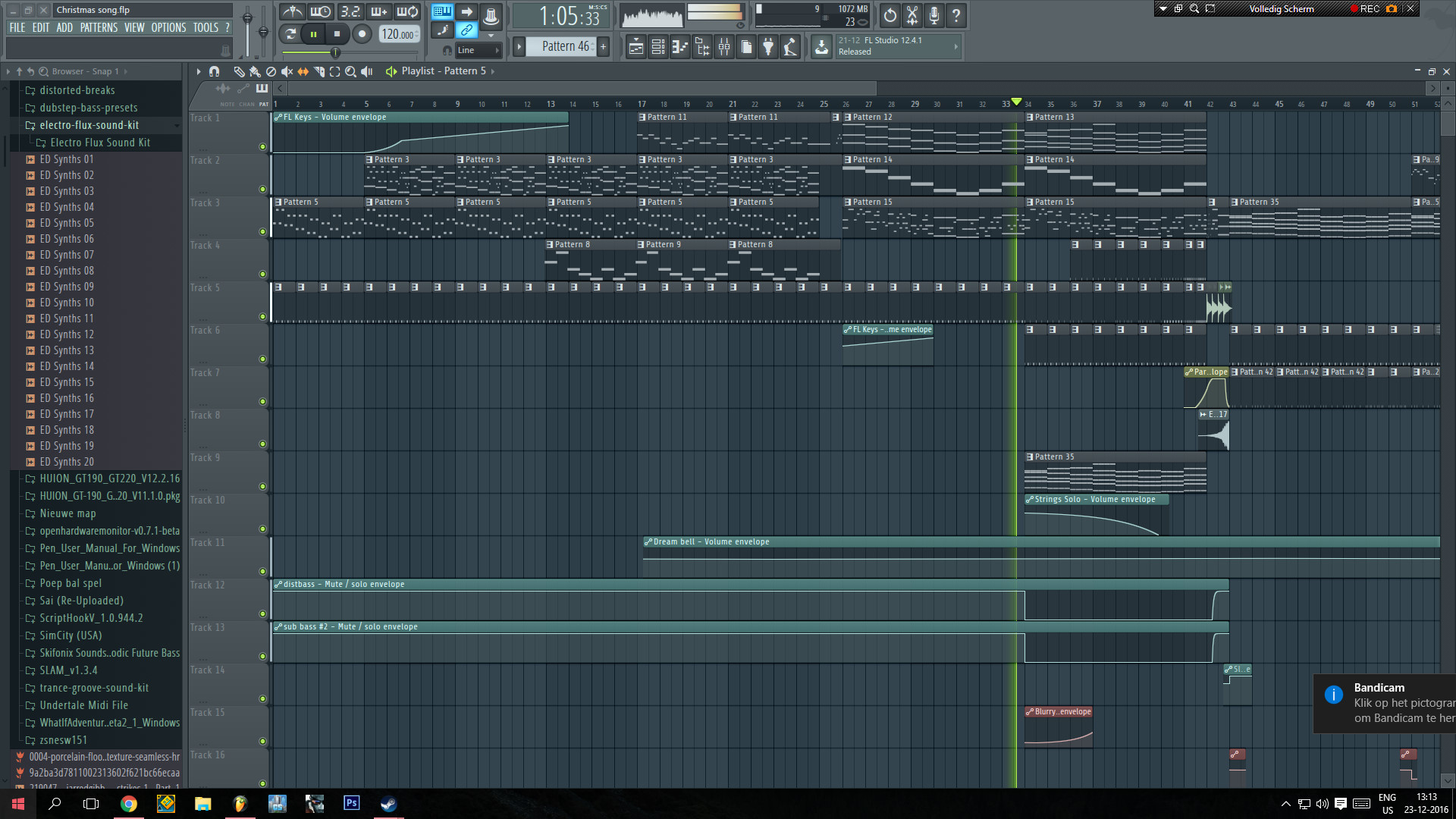Click the tempo 120.000 field
Screen dimensions: 1456x819
pos(399,34)
